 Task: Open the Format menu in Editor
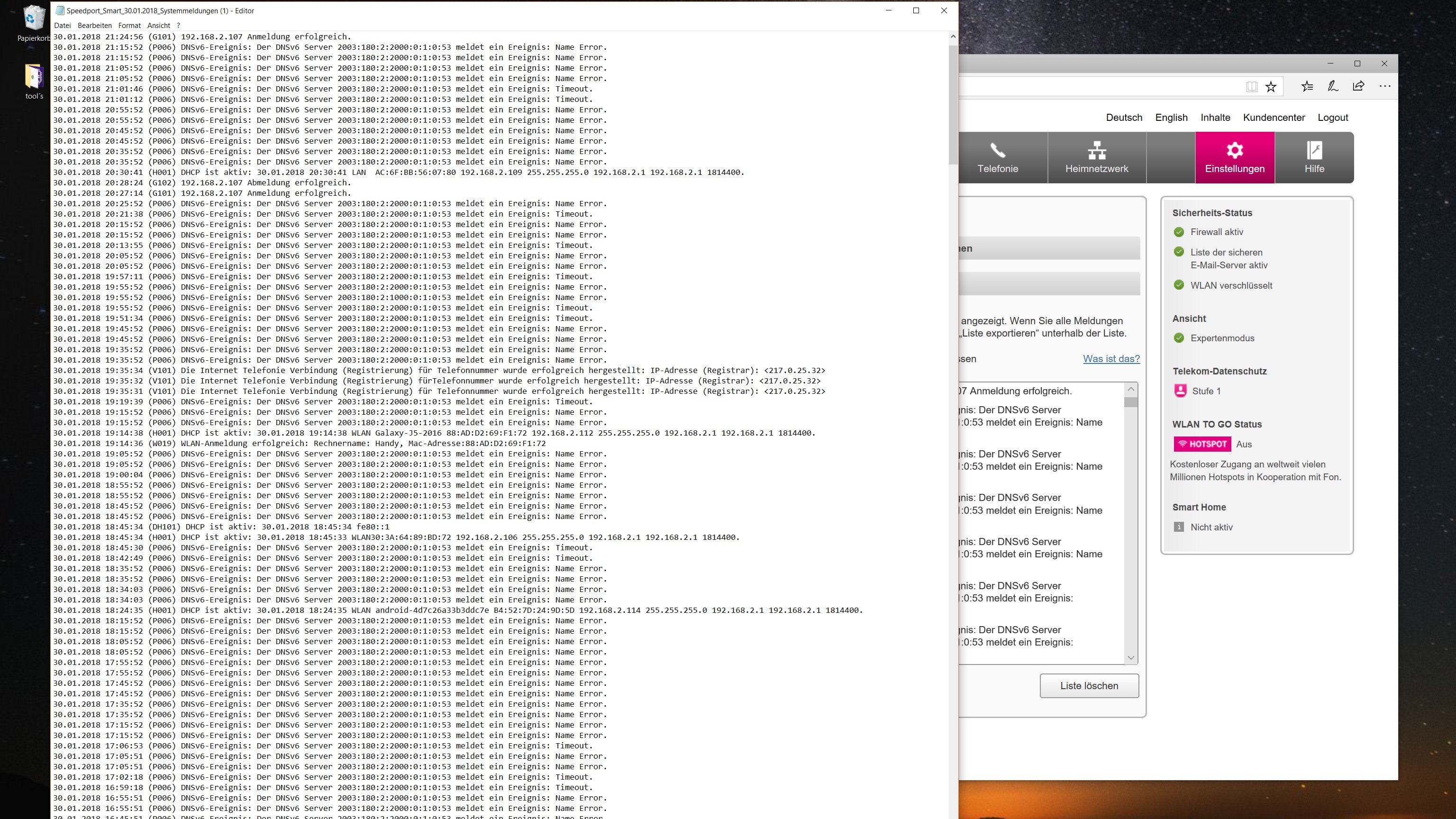(x=129, y=26)
